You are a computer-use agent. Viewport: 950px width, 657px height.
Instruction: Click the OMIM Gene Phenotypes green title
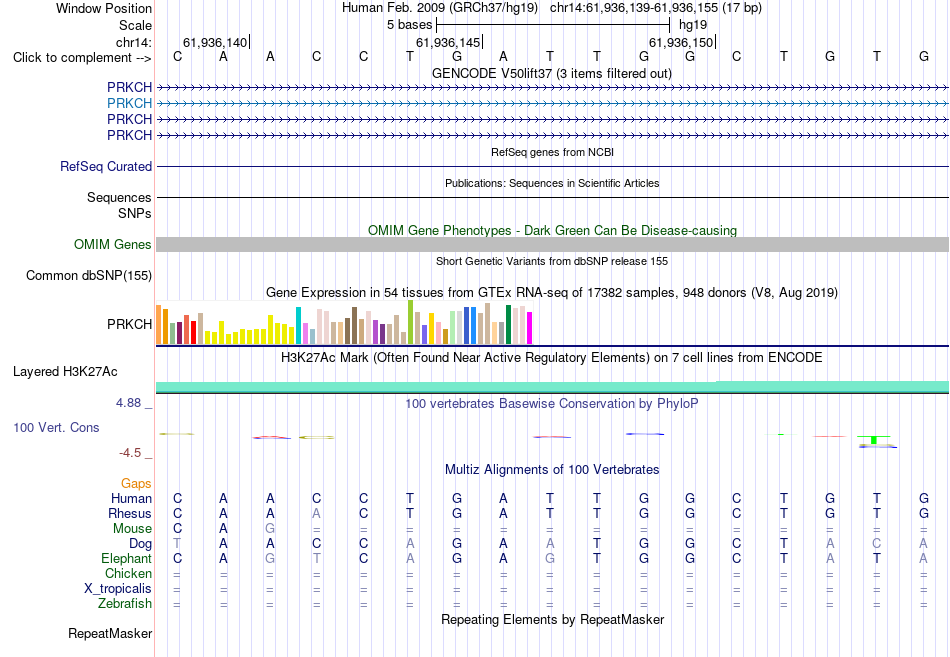(552, 231)
